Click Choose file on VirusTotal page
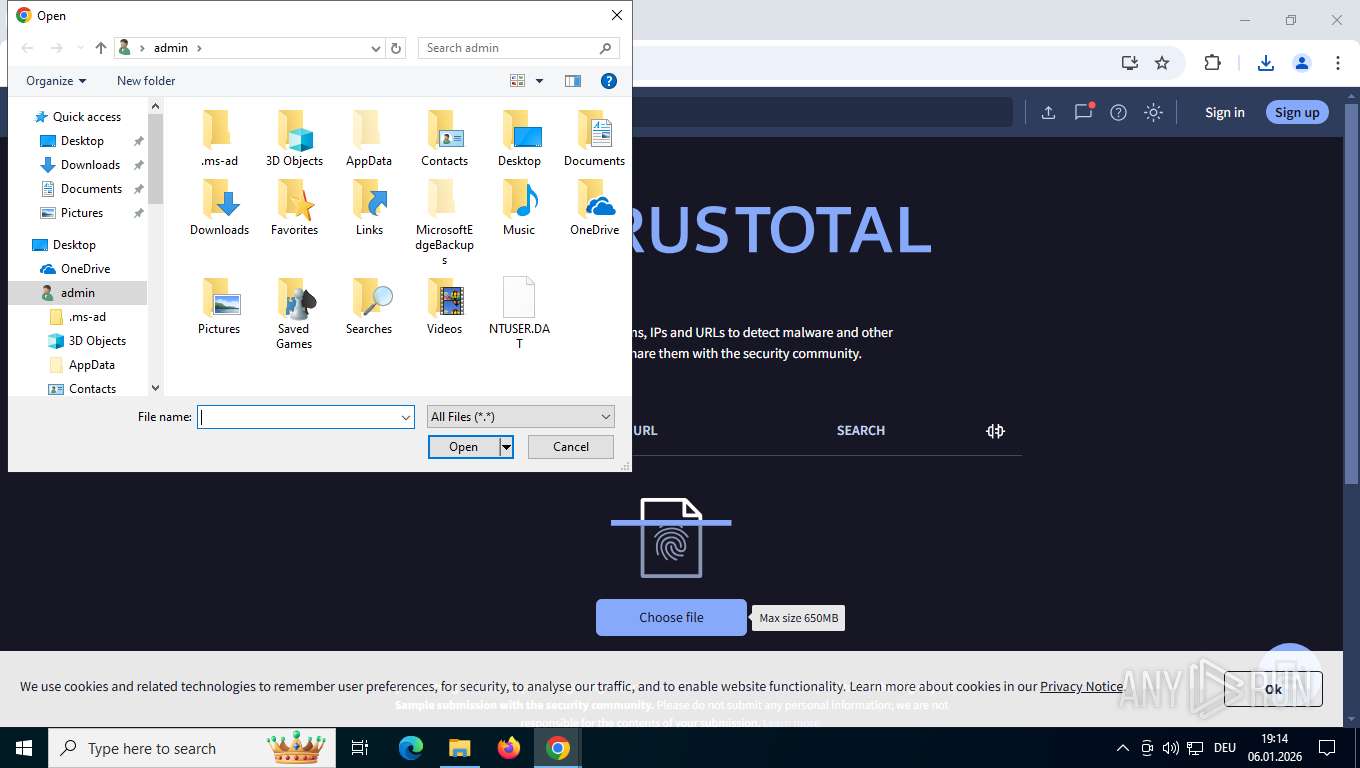 [x=671, y=618]
